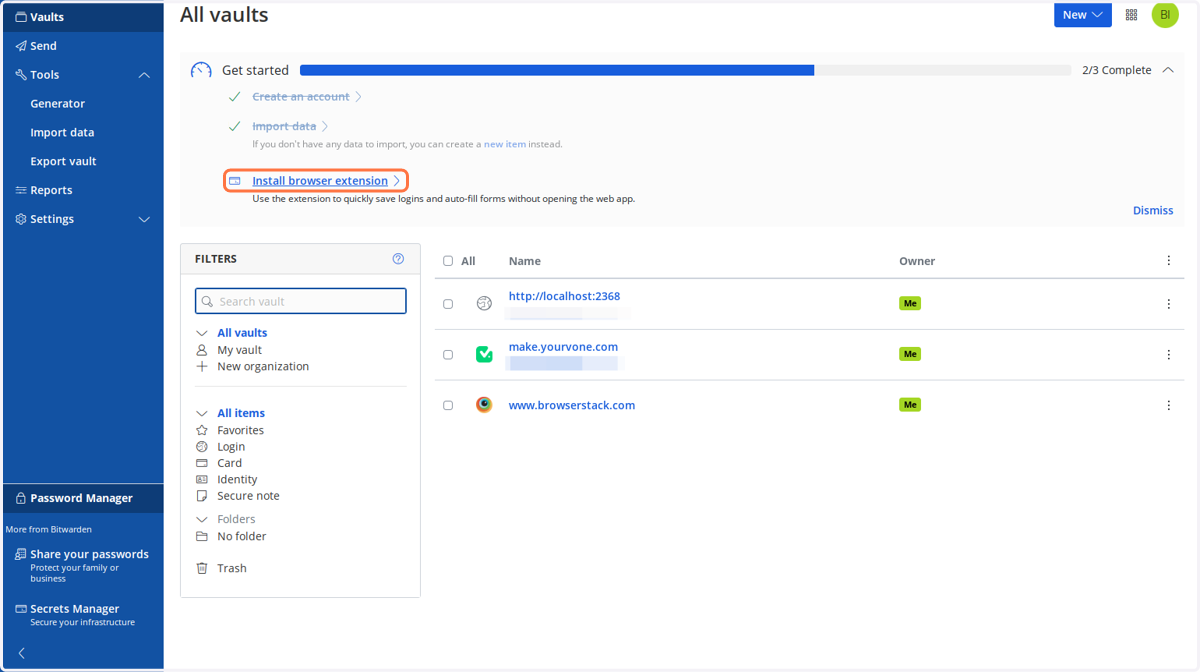Open the Generator tool
Viewport: 1200px width, 672px height.
coord(57,104)
